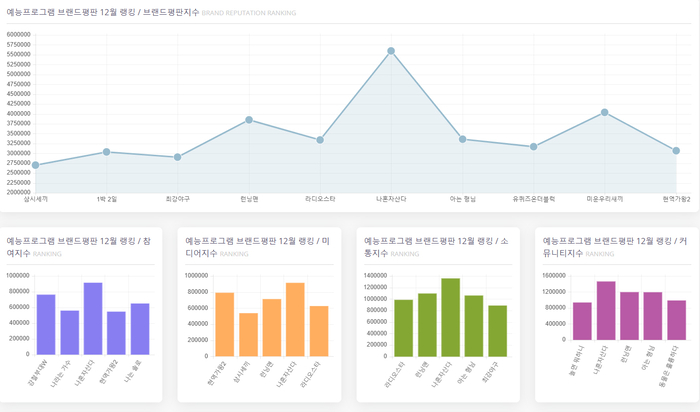Viewport: 700px width, 412px height.
Task: Click the 나혼자산다 x-axis label of line chart
Action: click(391, 199)
